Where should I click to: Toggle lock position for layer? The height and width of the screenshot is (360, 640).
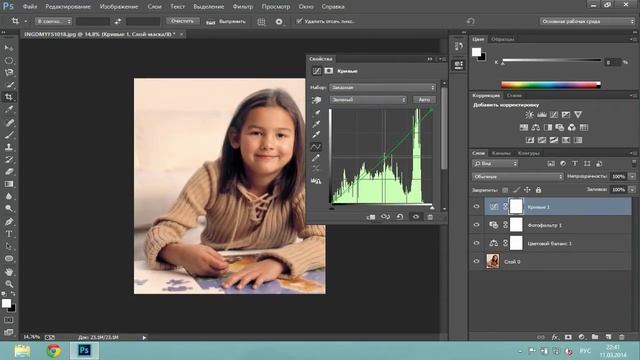click(x=527, y=190)
